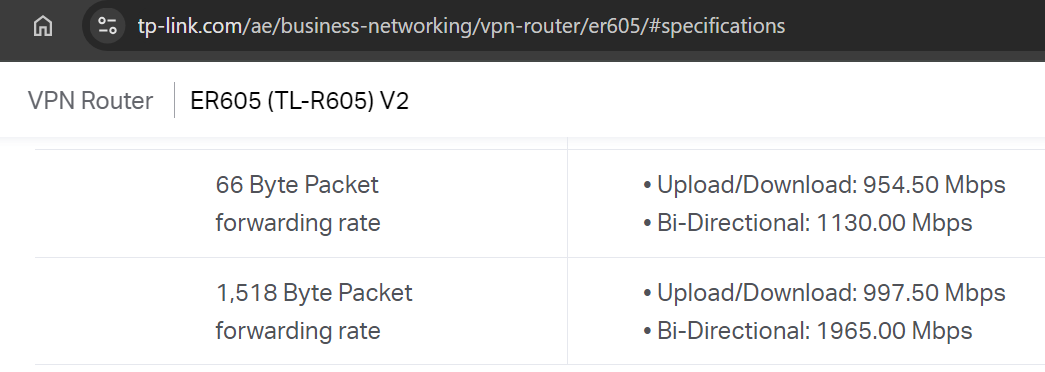
Task: Click the browser Home icon
Action: (43, 26)
